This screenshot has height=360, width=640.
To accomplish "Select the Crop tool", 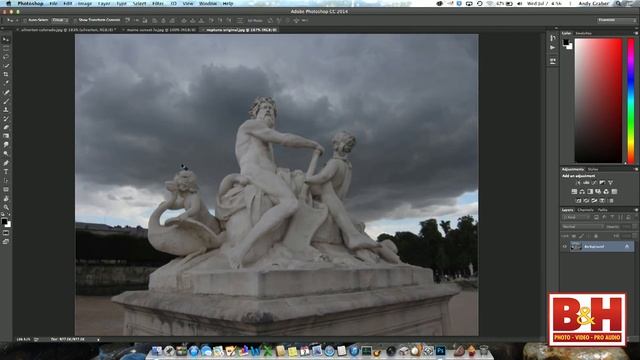I will point(6,74).
